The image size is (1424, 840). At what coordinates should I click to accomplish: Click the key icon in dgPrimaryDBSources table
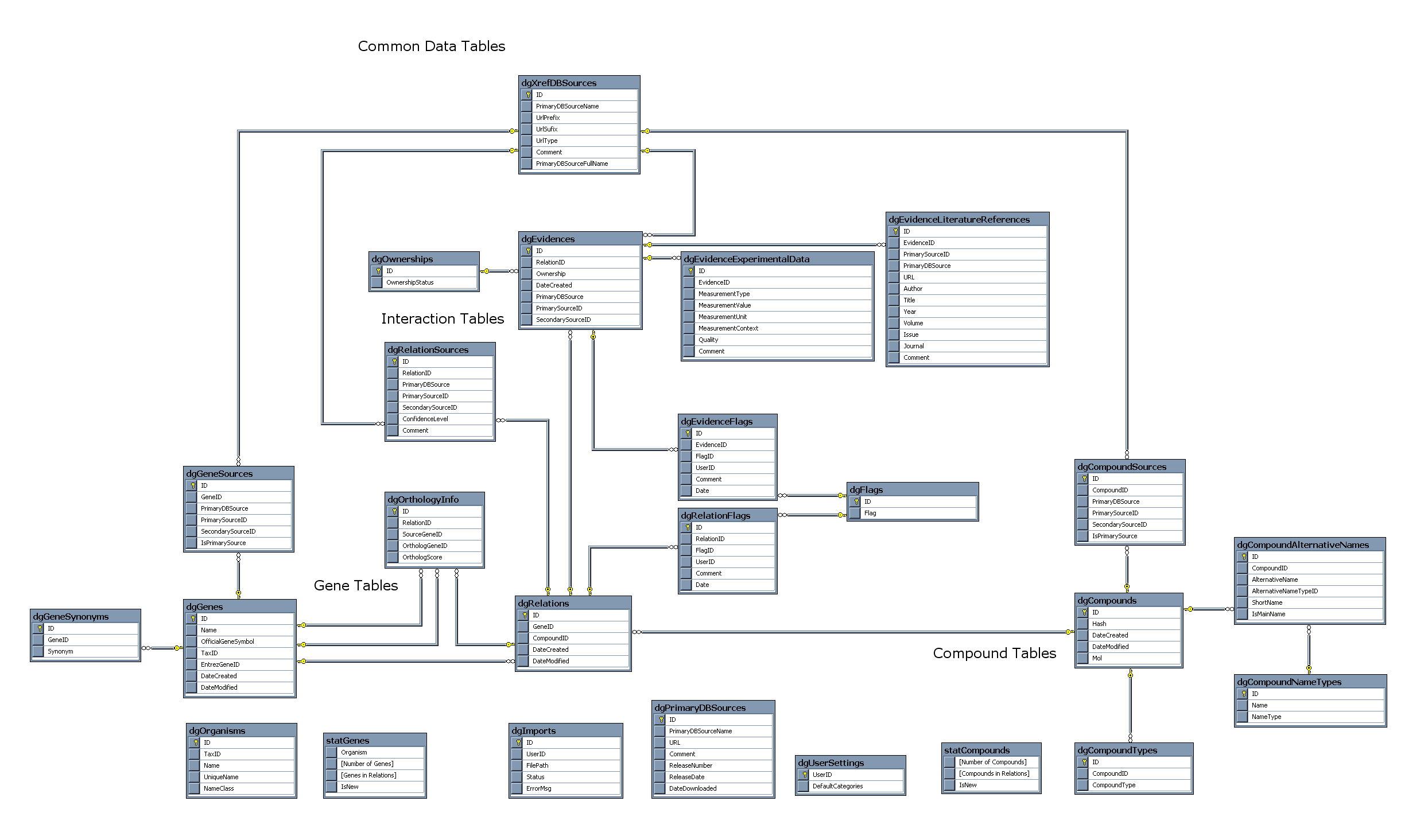(x=661, y=720)
